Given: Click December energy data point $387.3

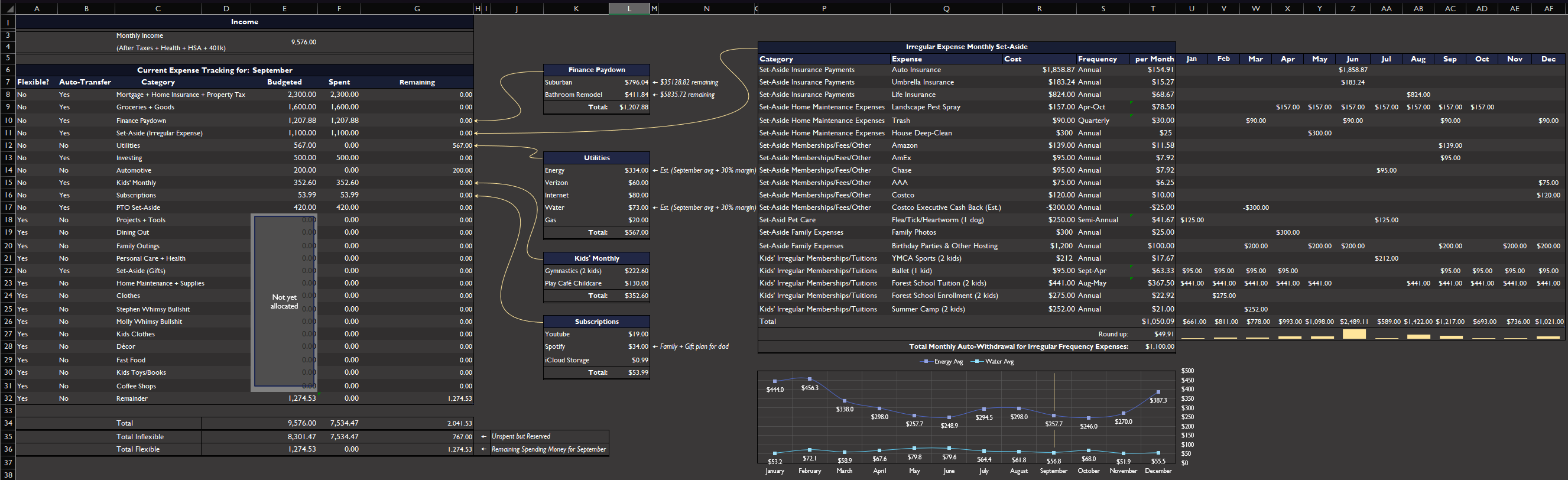Looking at the screenshot, I should [1158, 393].
